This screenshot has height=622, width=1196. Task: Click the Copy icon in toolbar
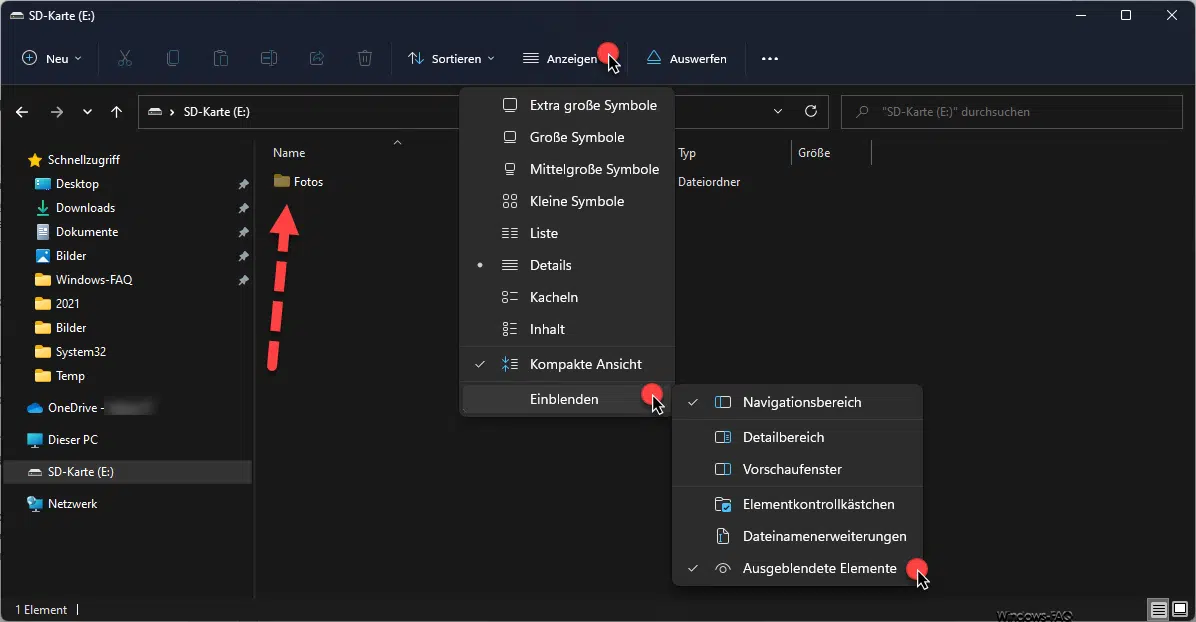(x=173, y=59)
